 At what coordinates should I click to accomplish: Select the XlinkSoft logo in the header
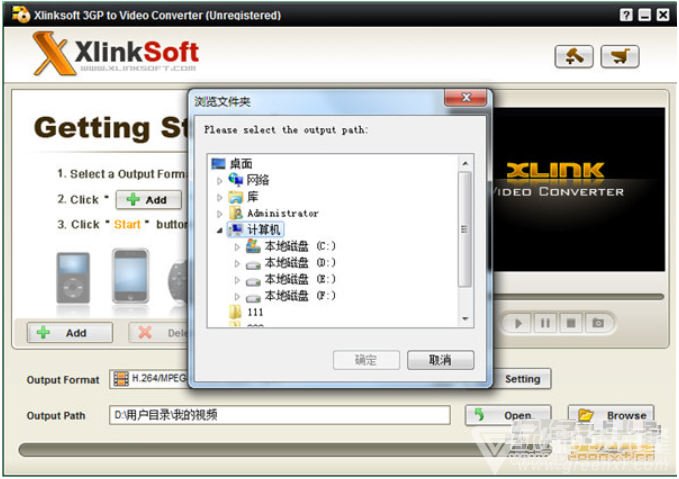[x=115, y=54]
